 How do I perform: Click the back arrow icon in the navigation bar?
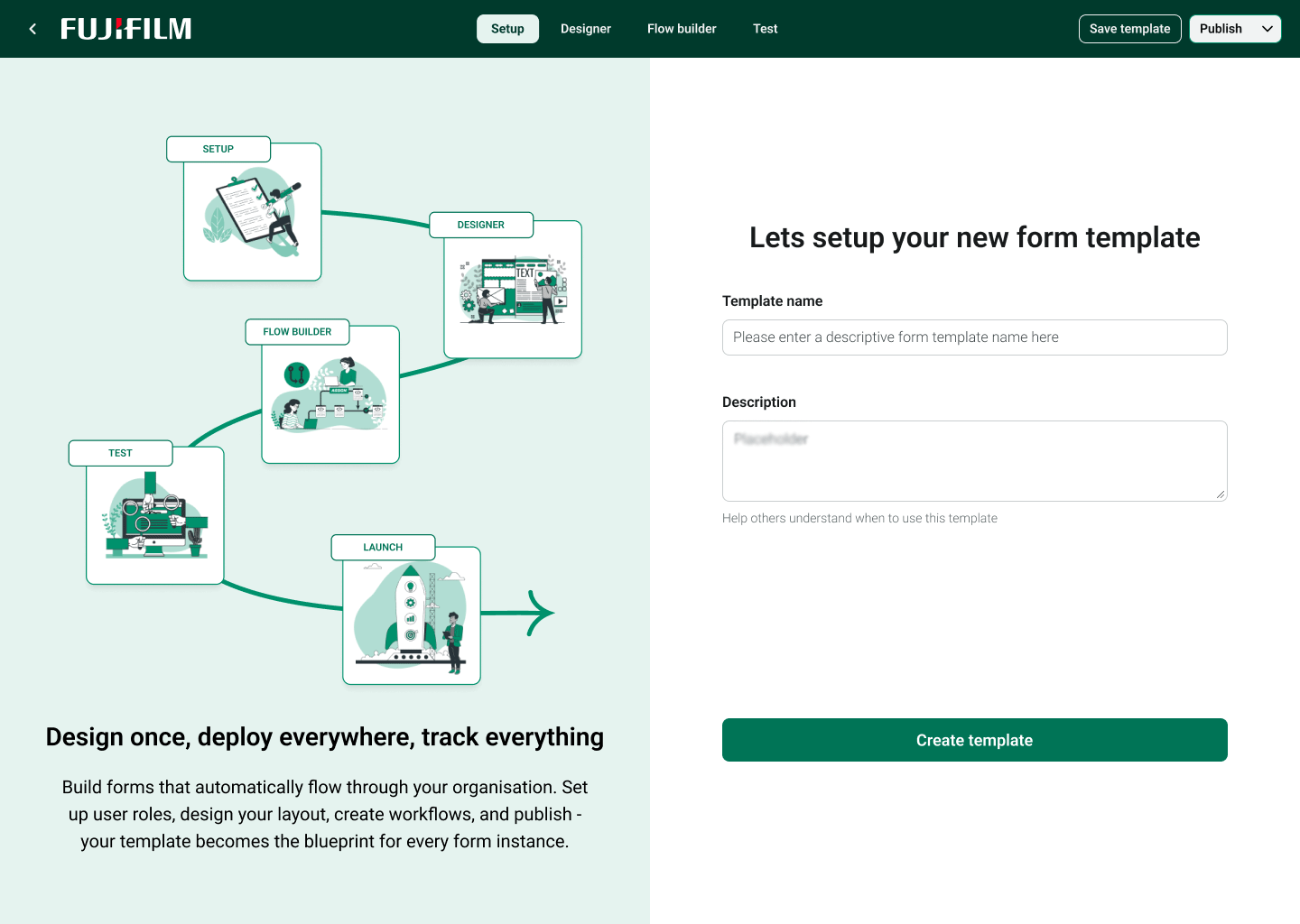coord(32,28)
